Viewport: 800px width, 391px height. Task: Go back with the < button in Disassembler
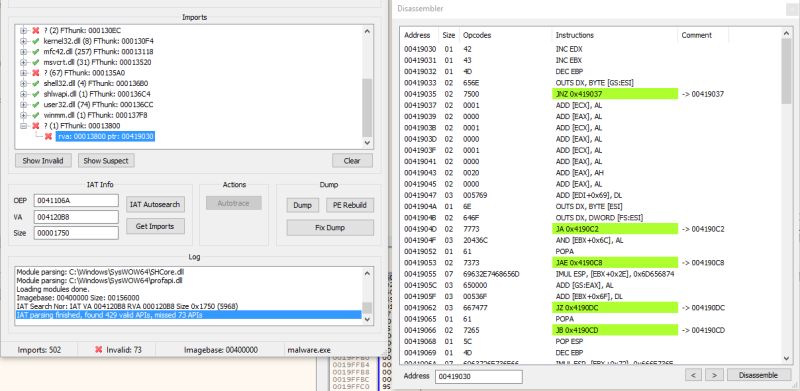[693, 375]
